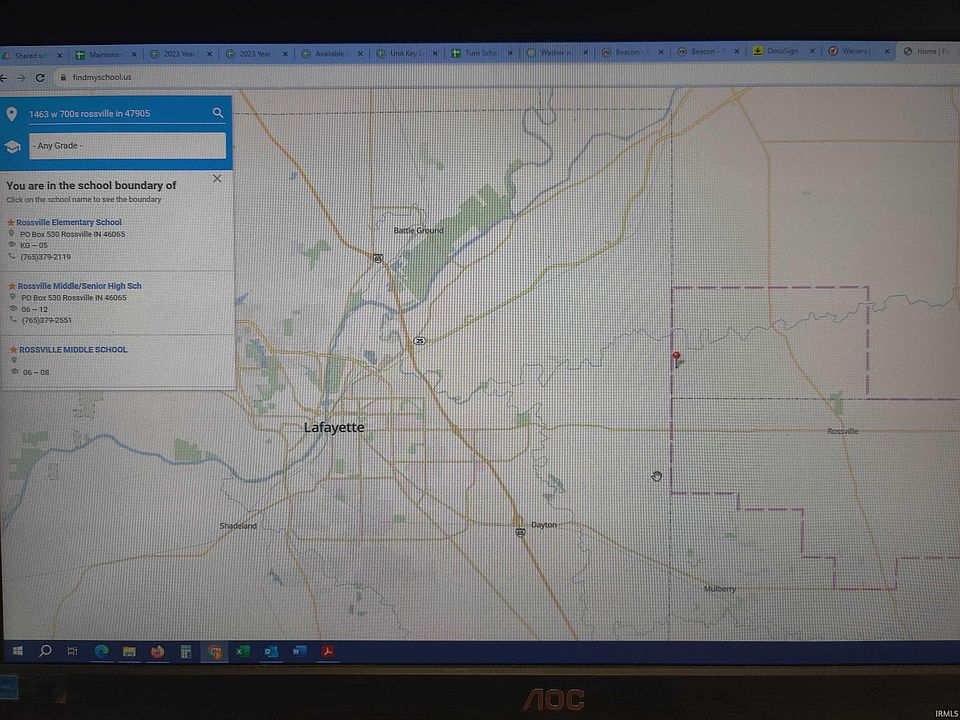This screenshot has height=720, width=960.
Task: Click phone number (765)379-2551
Action: [47, 321]
